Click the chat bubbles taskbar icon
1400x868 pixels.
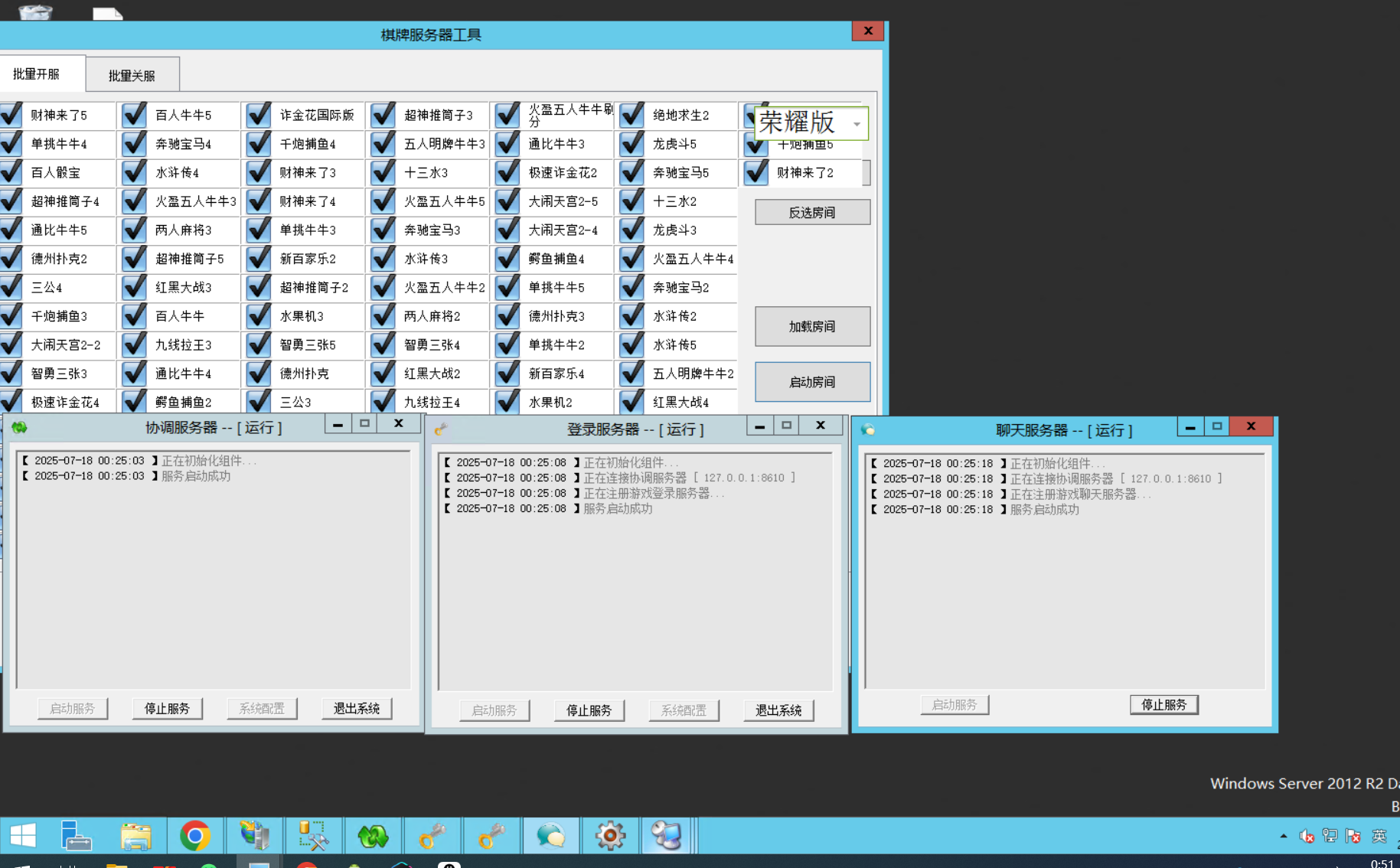point(550,836)
